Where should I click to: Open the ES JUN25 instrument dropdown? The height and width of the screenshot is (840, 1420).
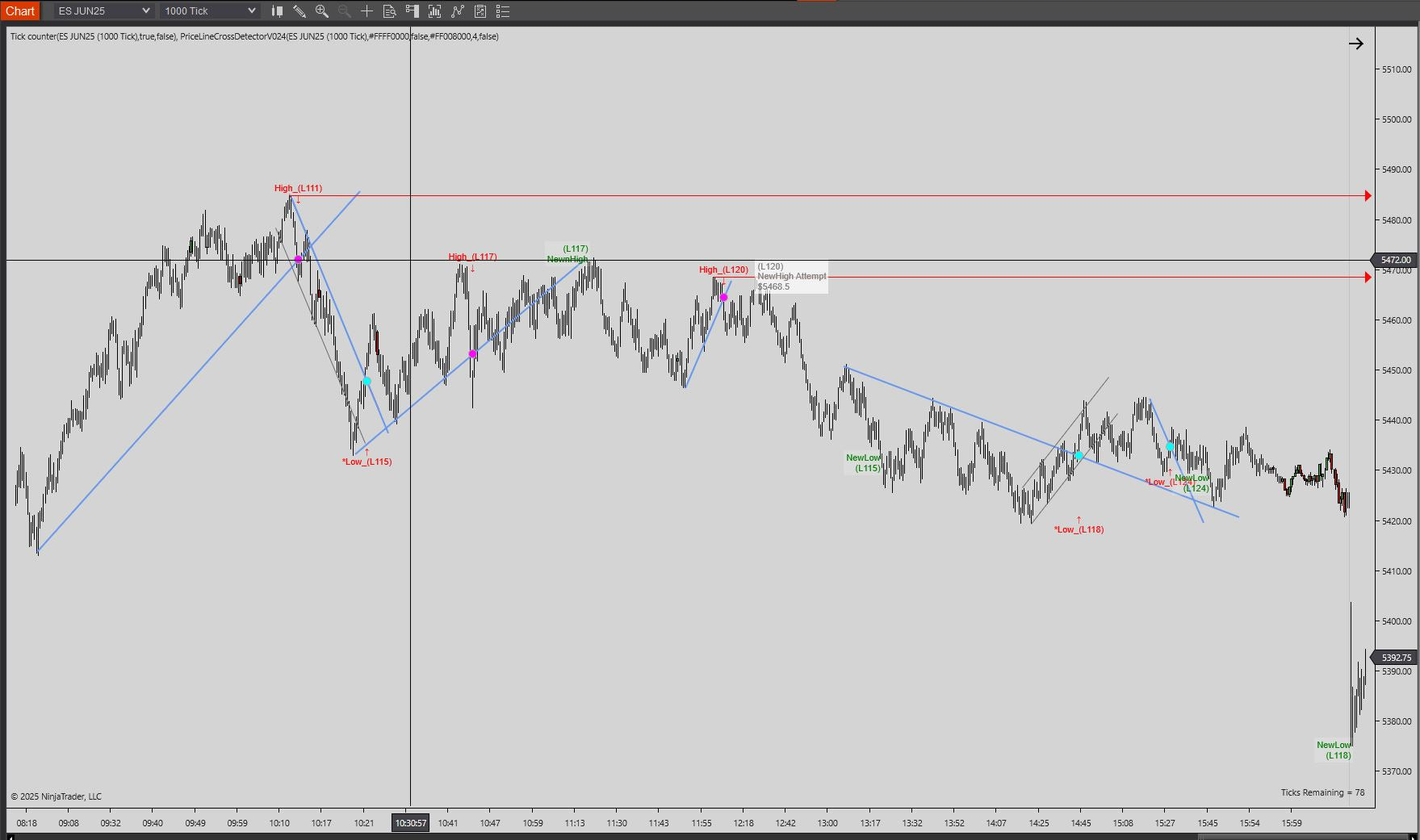click(x=103, y=11)
